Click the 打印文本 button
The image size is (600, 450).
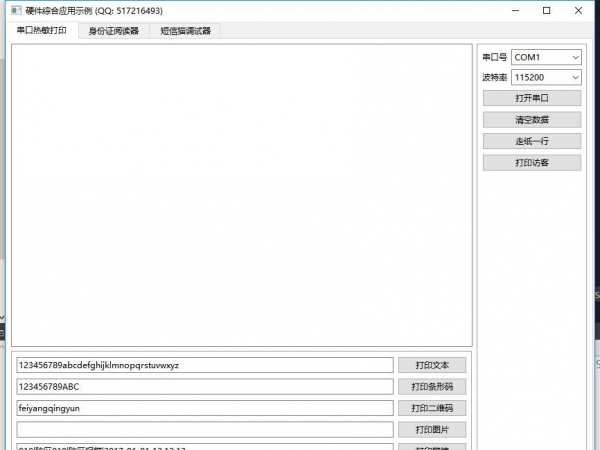coord(432,365)
